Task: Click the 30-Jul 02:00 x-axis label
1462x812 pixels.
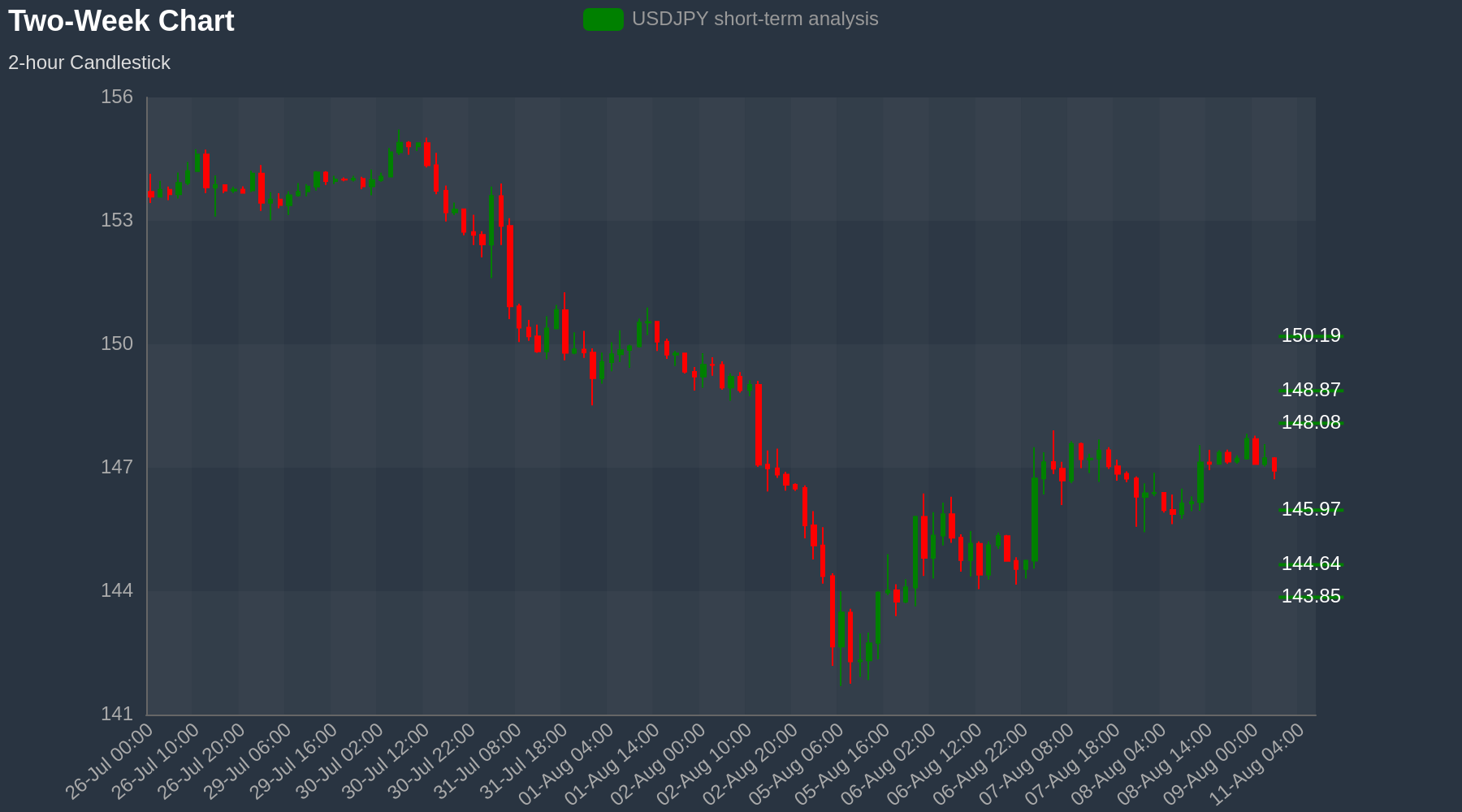Action: [x=340, y=762]
